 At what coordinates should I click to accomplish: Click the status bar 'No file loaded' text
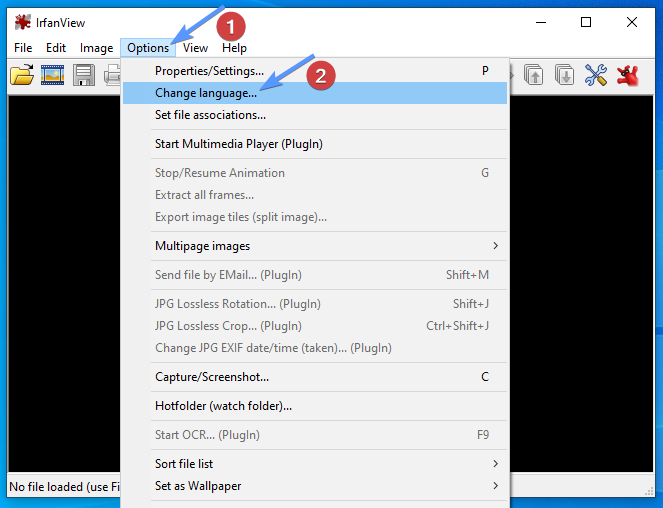point(64,487)
